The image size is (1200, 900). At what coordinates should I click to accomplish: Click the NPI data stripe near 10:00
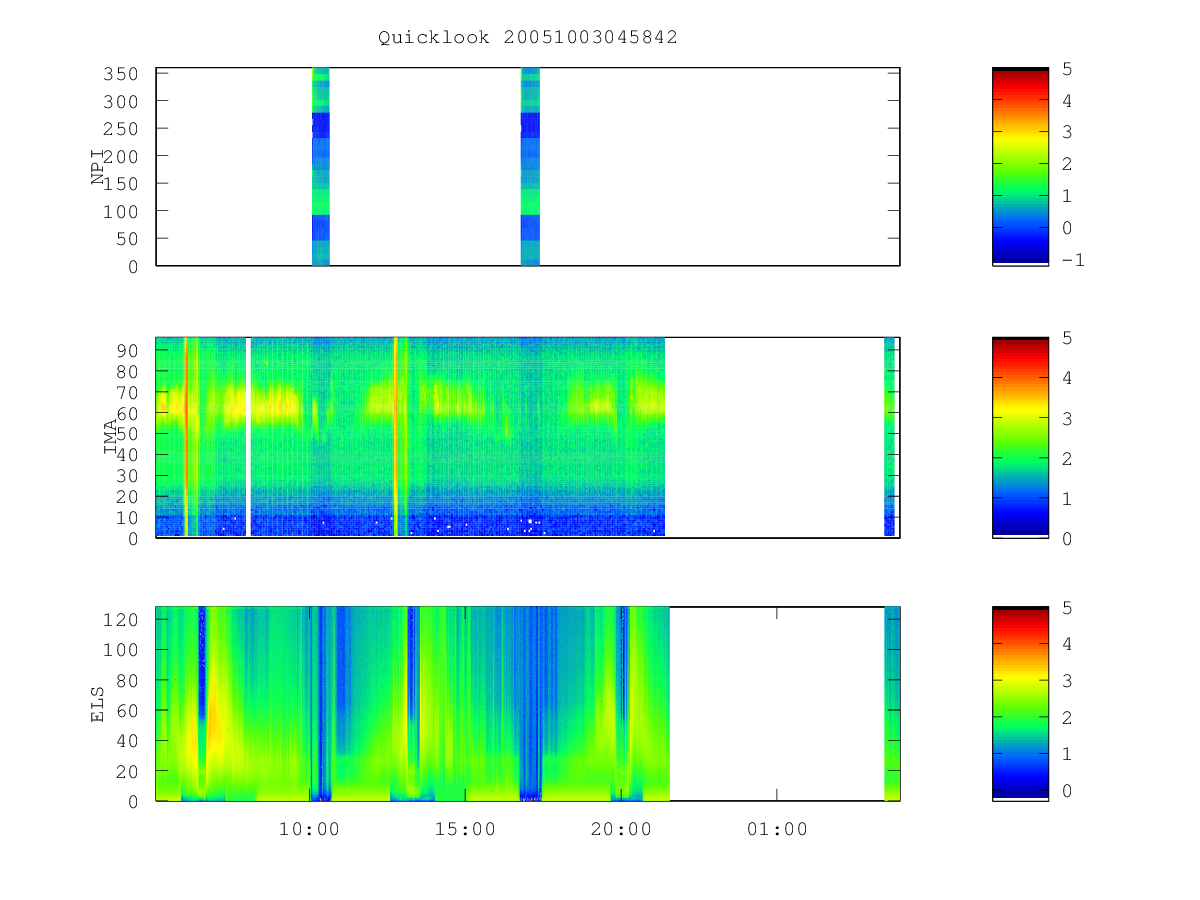click(320, 166)
